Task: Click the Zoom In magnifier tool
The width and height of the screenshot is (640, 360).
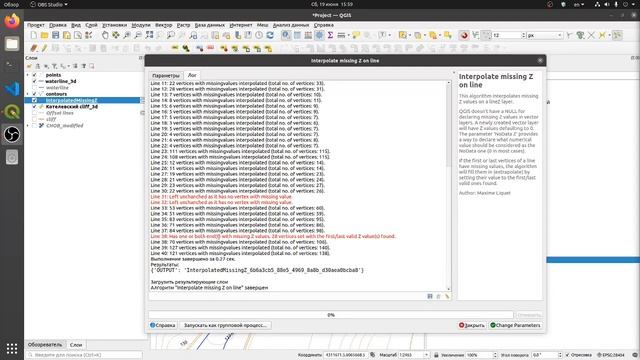Action: 127,36
